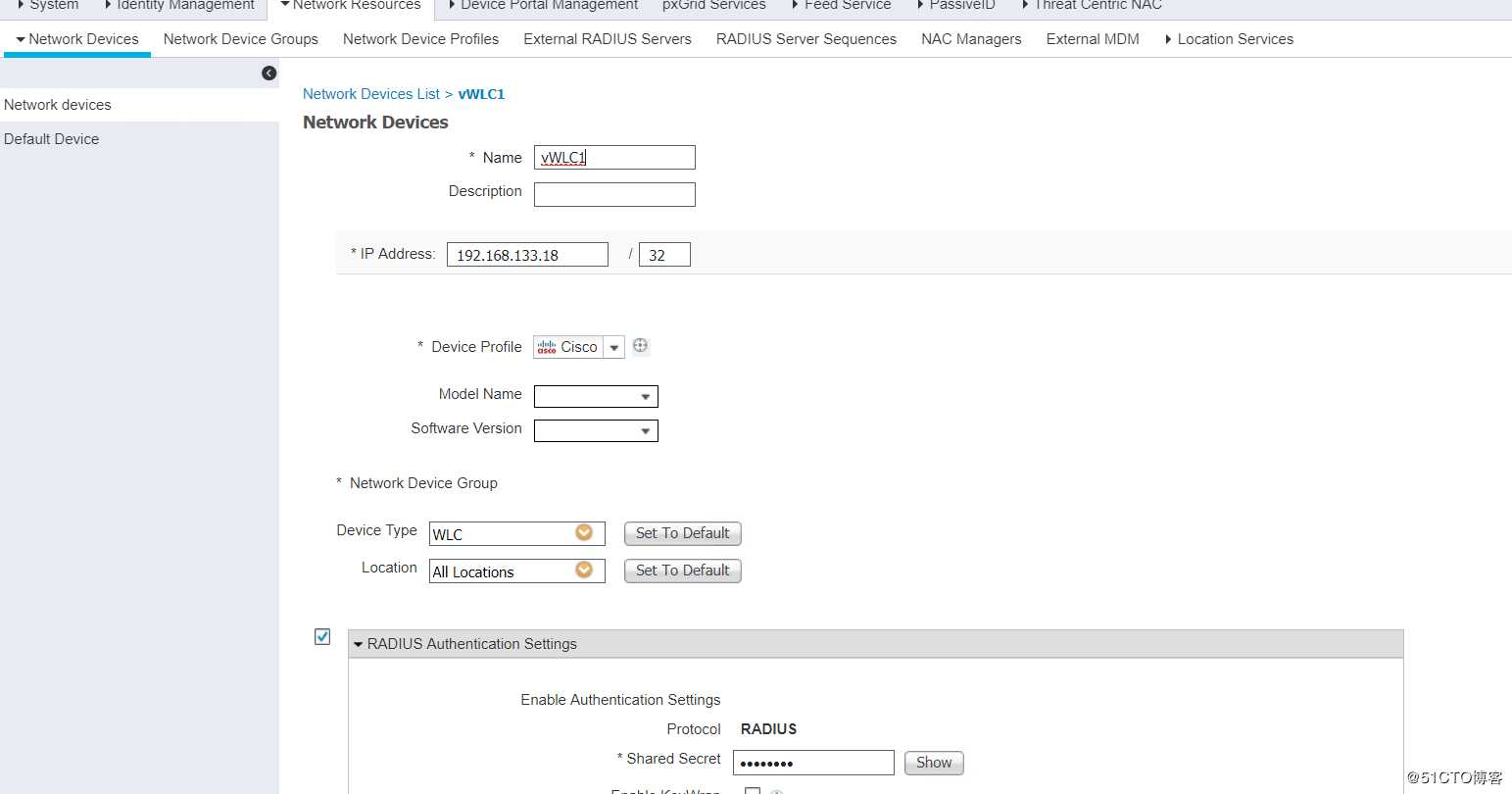Click the Location field showing All Locations
This screenshot has height=794, width=1512.
click(517, 571)
